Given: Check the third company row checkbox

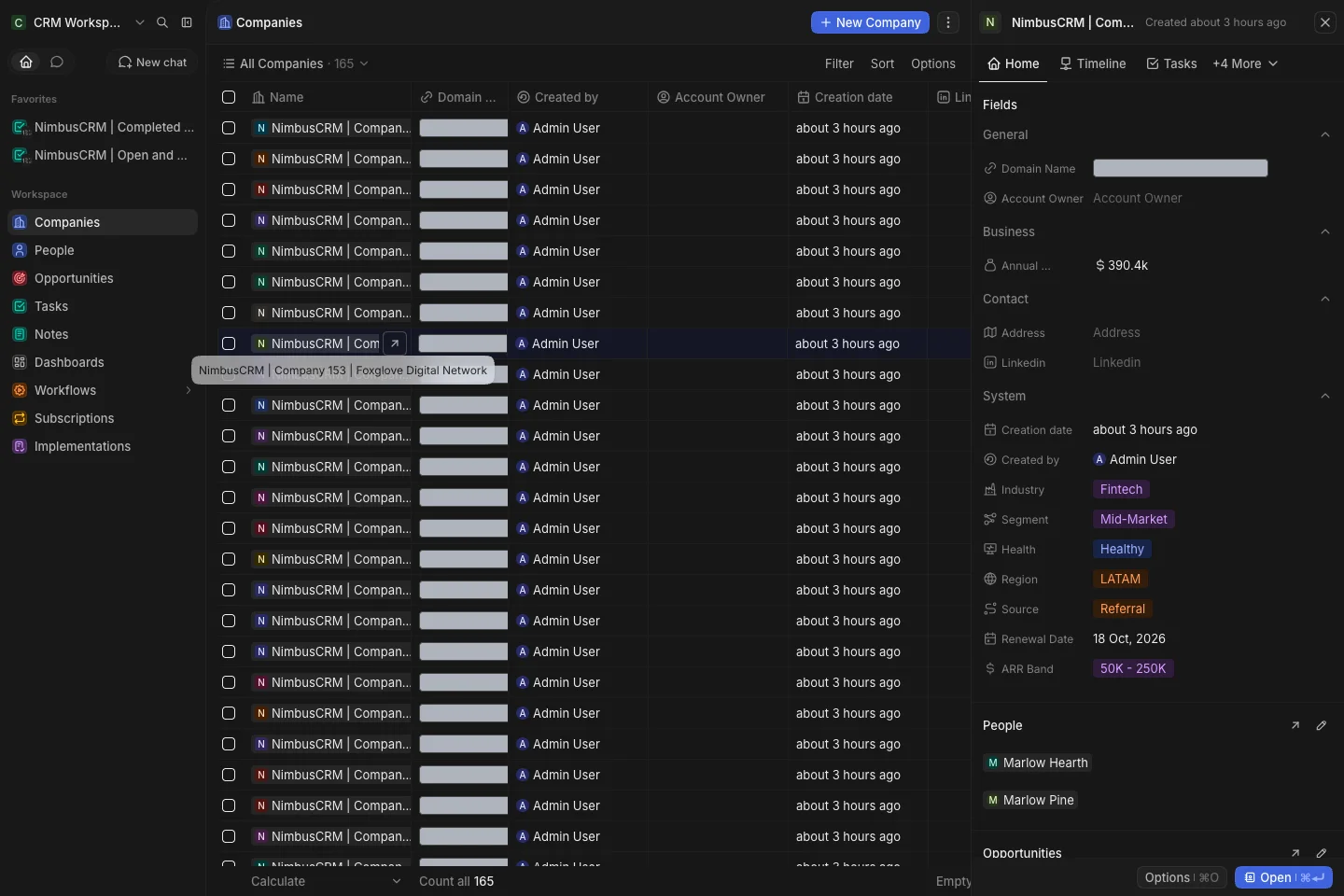Looking at the screenshot, I should [229, 189].
